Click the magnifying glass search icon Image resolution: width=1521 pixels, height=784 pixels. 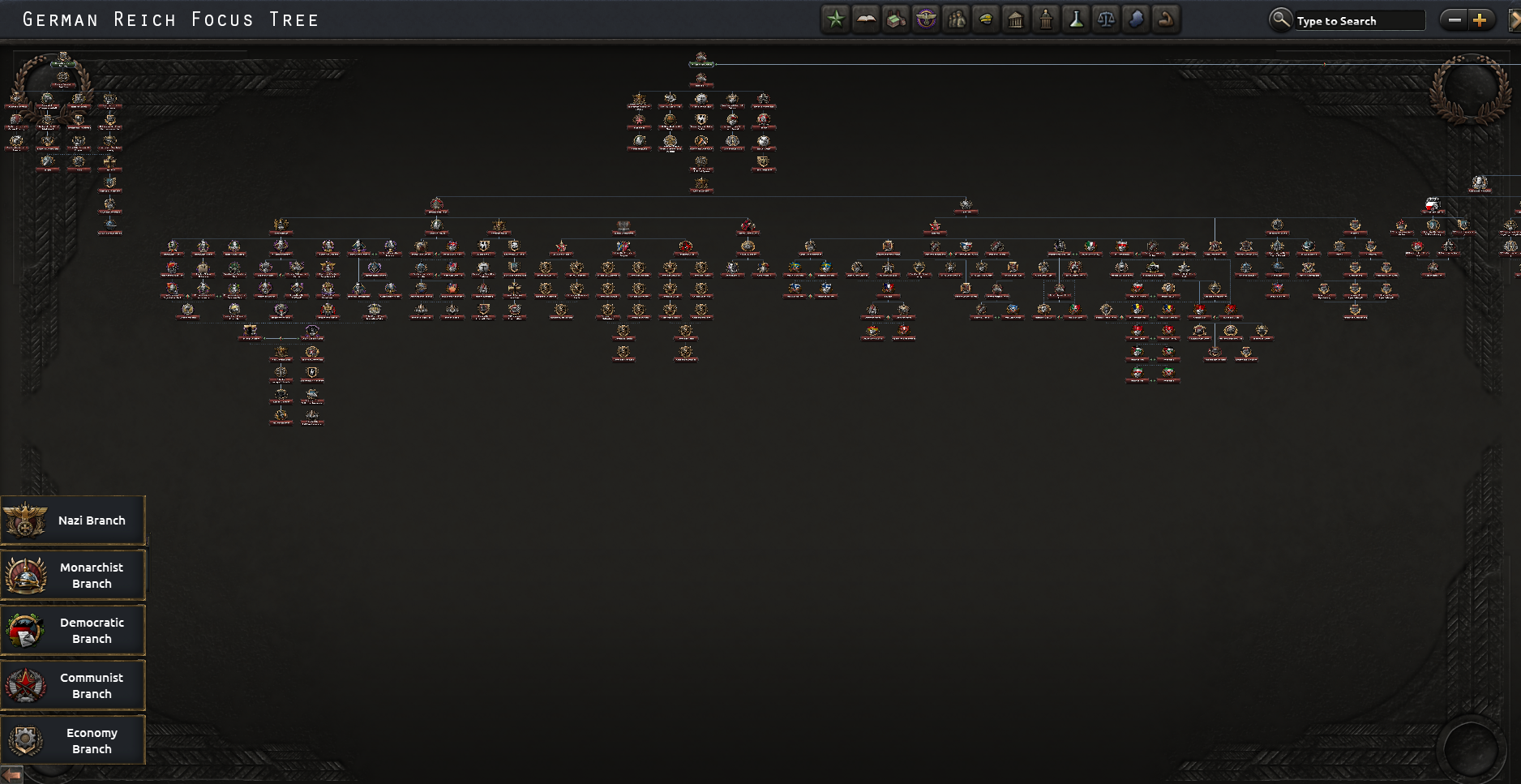1280,19
